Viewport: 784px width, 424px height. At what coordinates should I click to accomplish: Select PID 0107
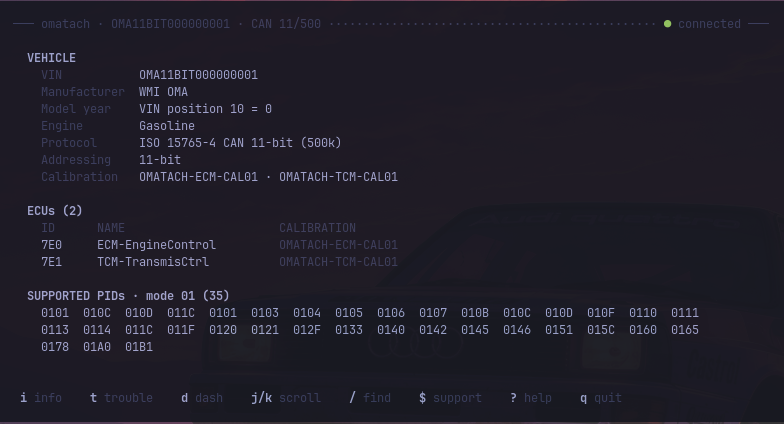pos(433,313)
